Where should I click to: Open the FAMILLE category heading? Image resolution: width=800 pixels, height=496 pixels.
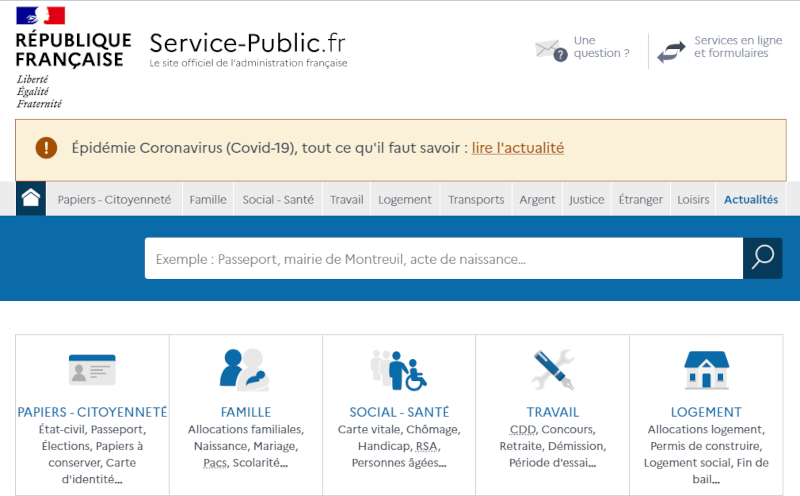click(246, 412)
